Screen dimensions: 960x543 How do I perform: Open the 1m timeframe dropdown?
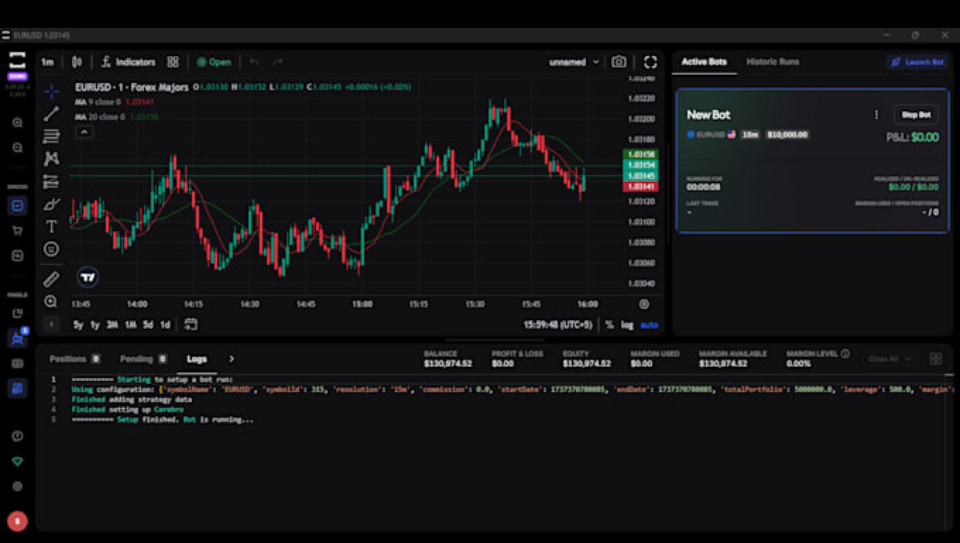47,62
